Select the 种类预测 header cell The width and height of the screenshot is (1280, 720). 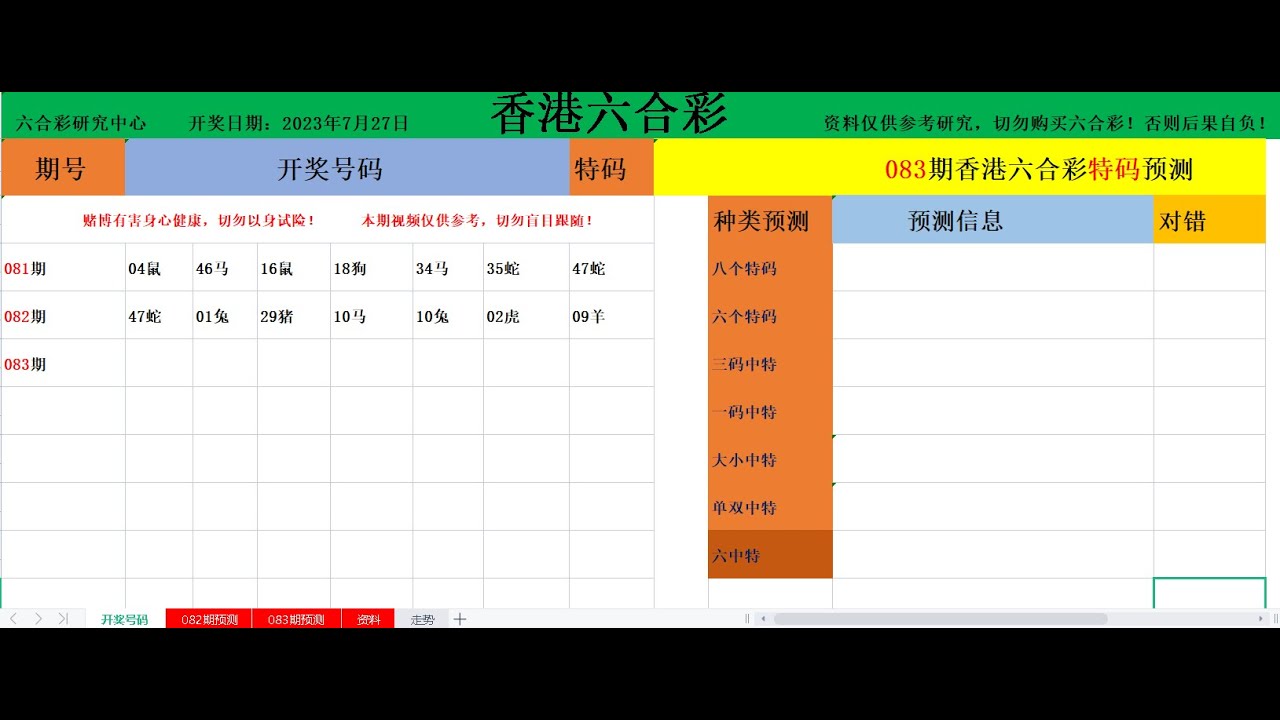[770, 220]
